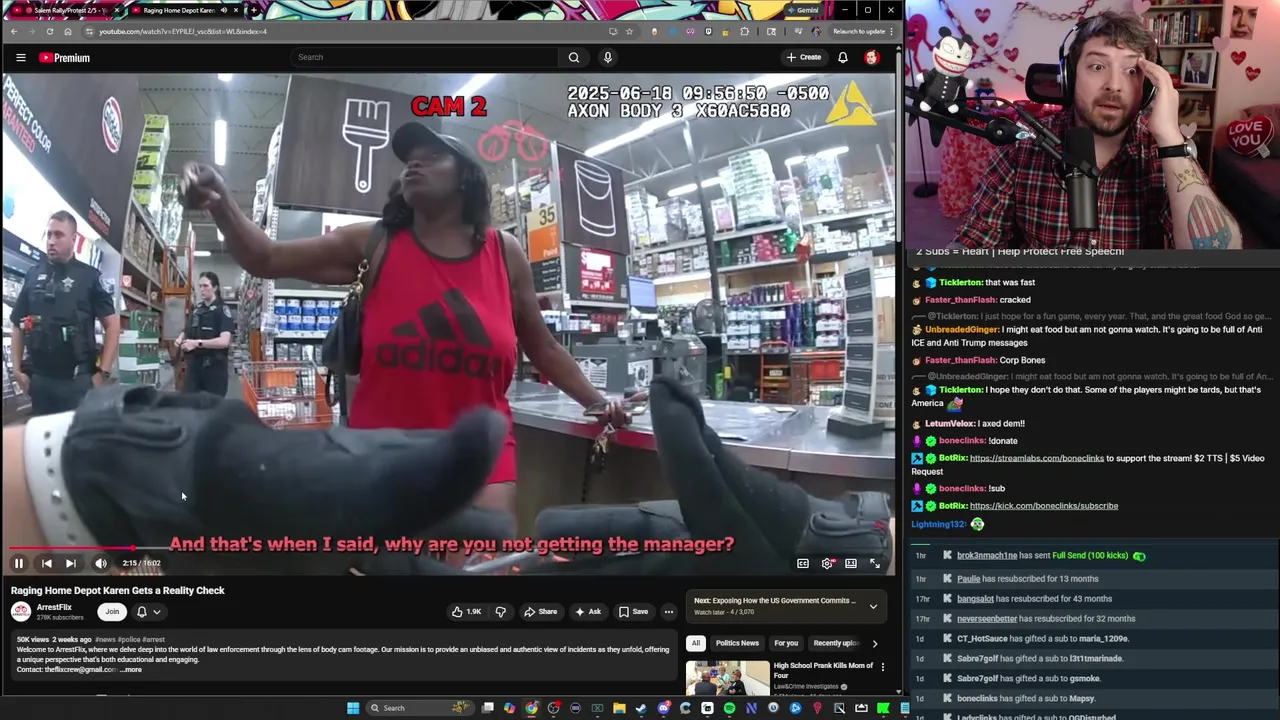
Task: Click the browser address bar URL
Action: click(x=183, y=31)
